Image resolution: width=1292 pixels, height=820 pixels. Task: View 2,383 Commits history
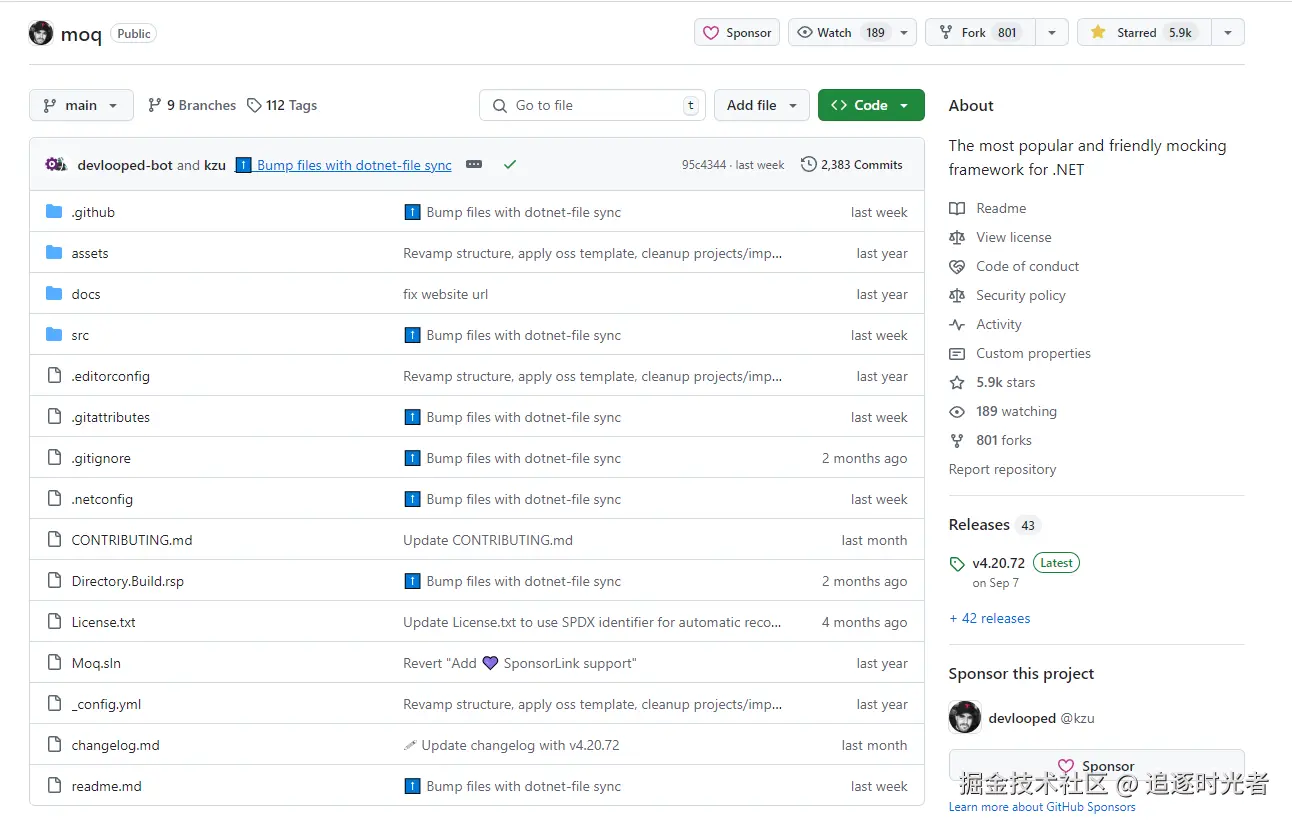tap(852, 165)
